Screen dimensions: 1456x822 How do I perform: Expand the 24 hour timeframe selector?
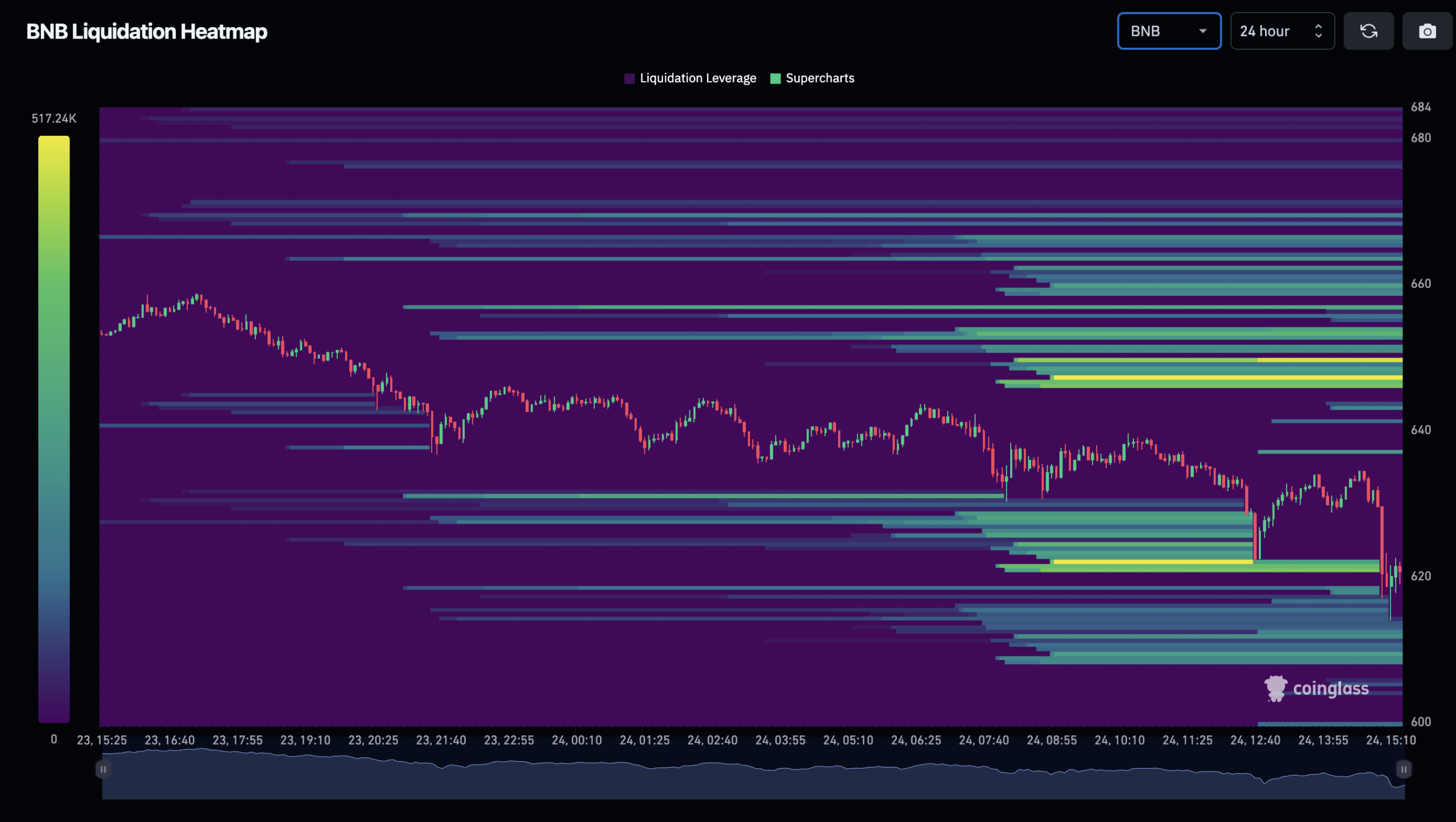tap(1282, 31)
